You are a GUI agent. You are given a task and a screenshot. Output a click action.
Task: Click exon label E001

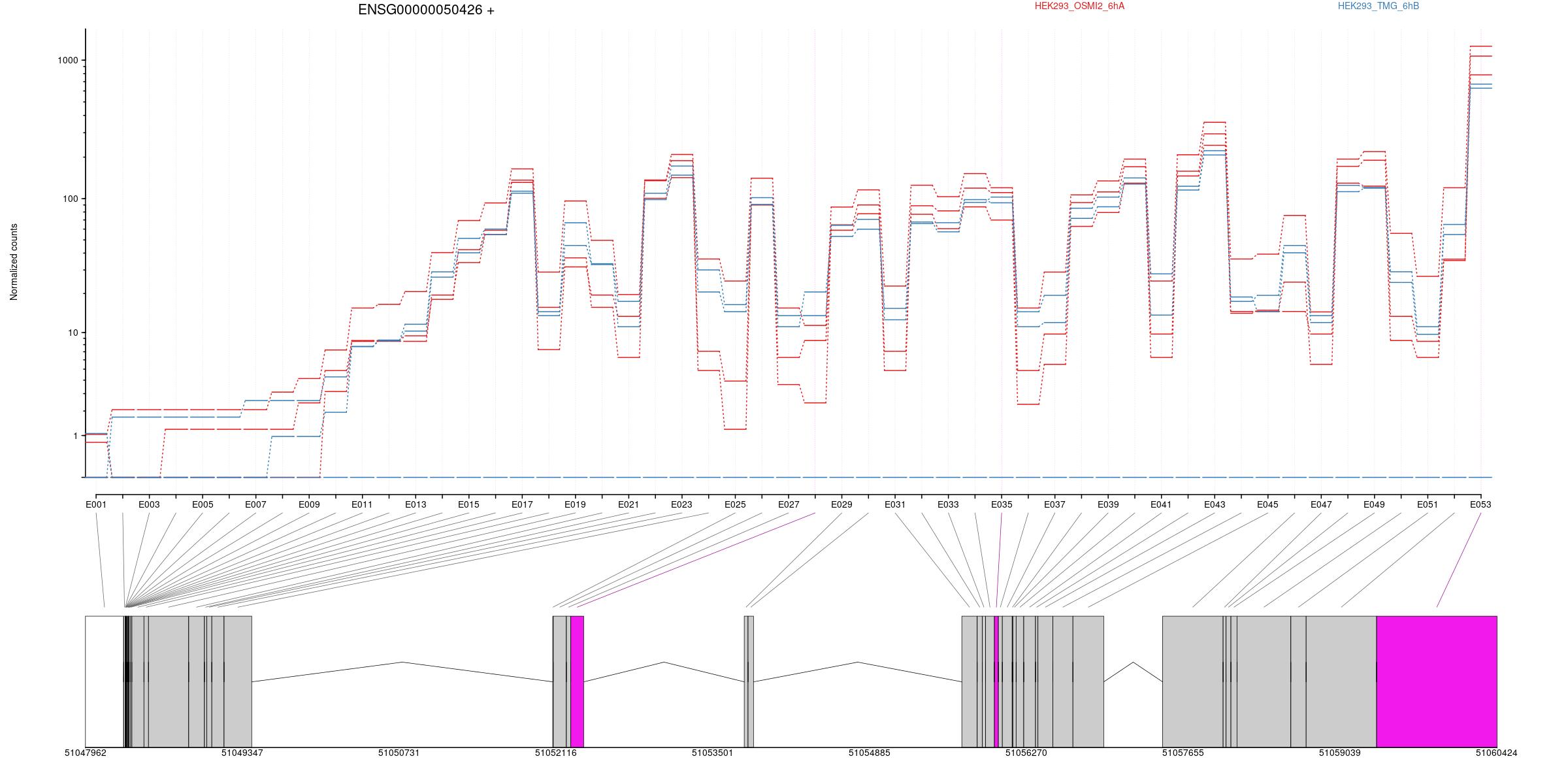coord(96,504)
